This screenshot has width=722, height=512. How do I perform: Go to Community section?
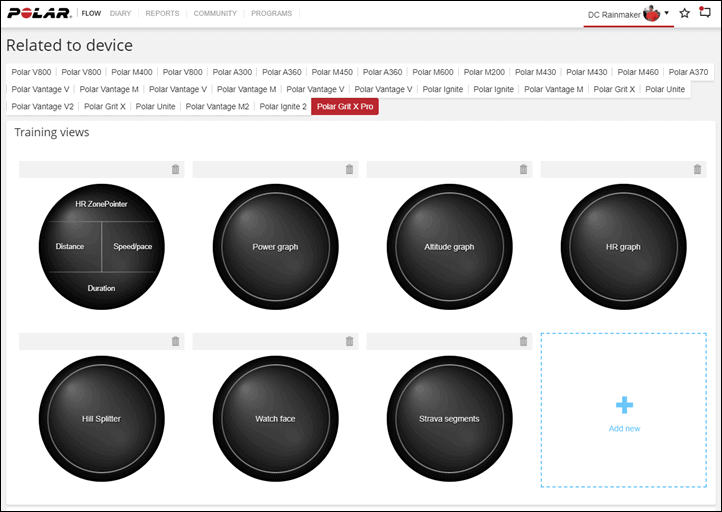215,13
